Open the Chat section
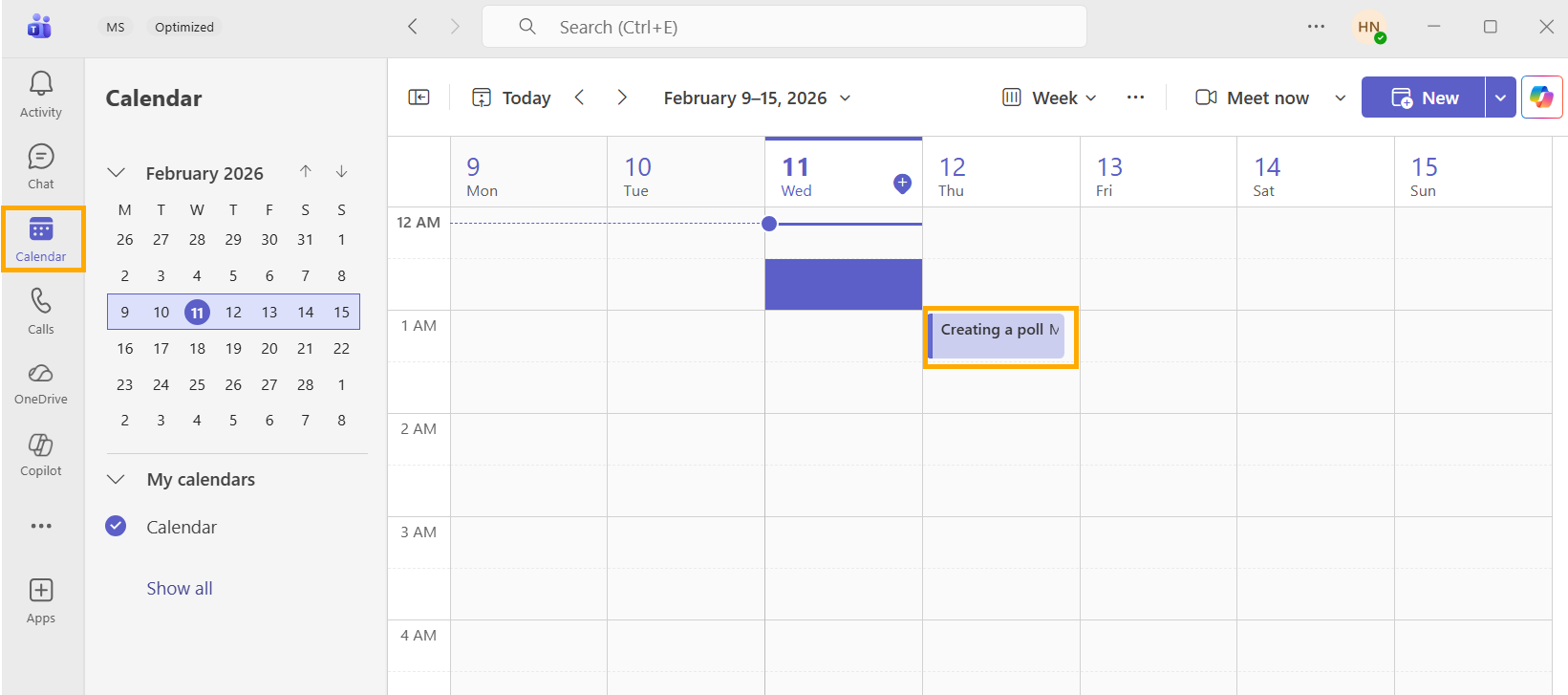 pyautogui.click(x=41, y=166)
